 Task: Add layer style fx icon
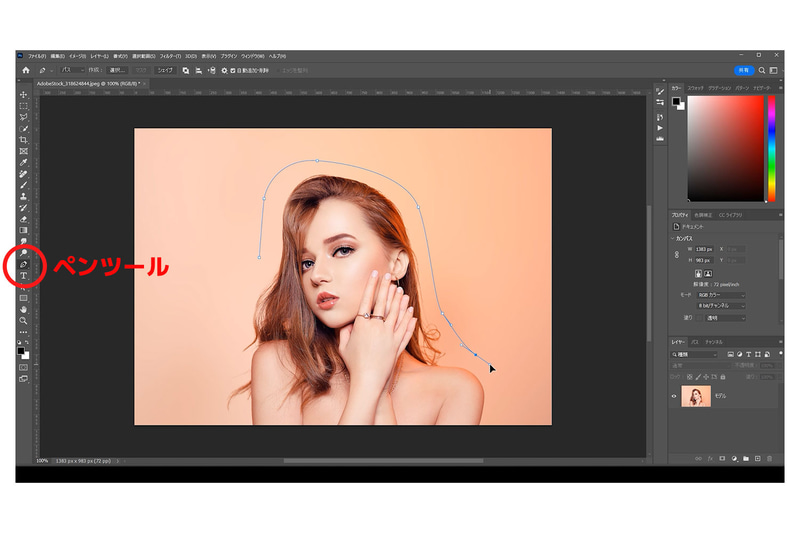(x=710, y=459)
